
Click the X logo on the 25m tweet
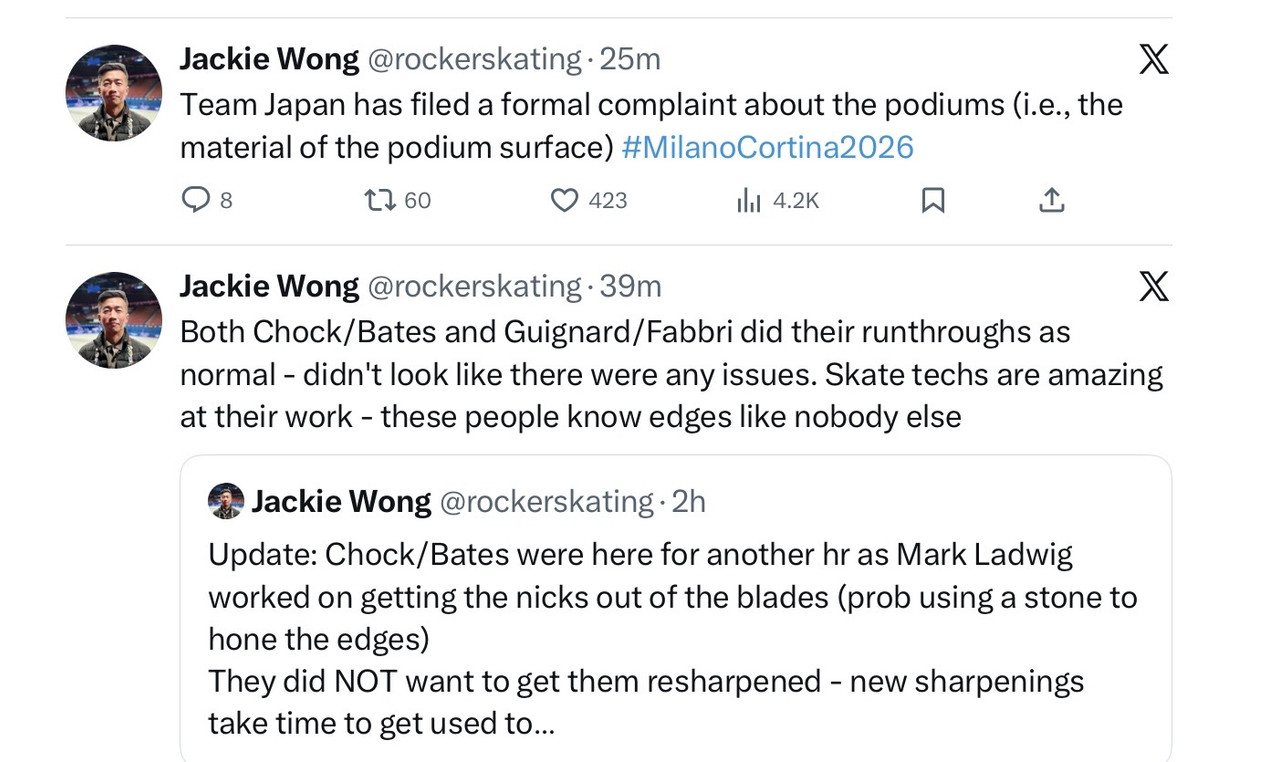1153,60
